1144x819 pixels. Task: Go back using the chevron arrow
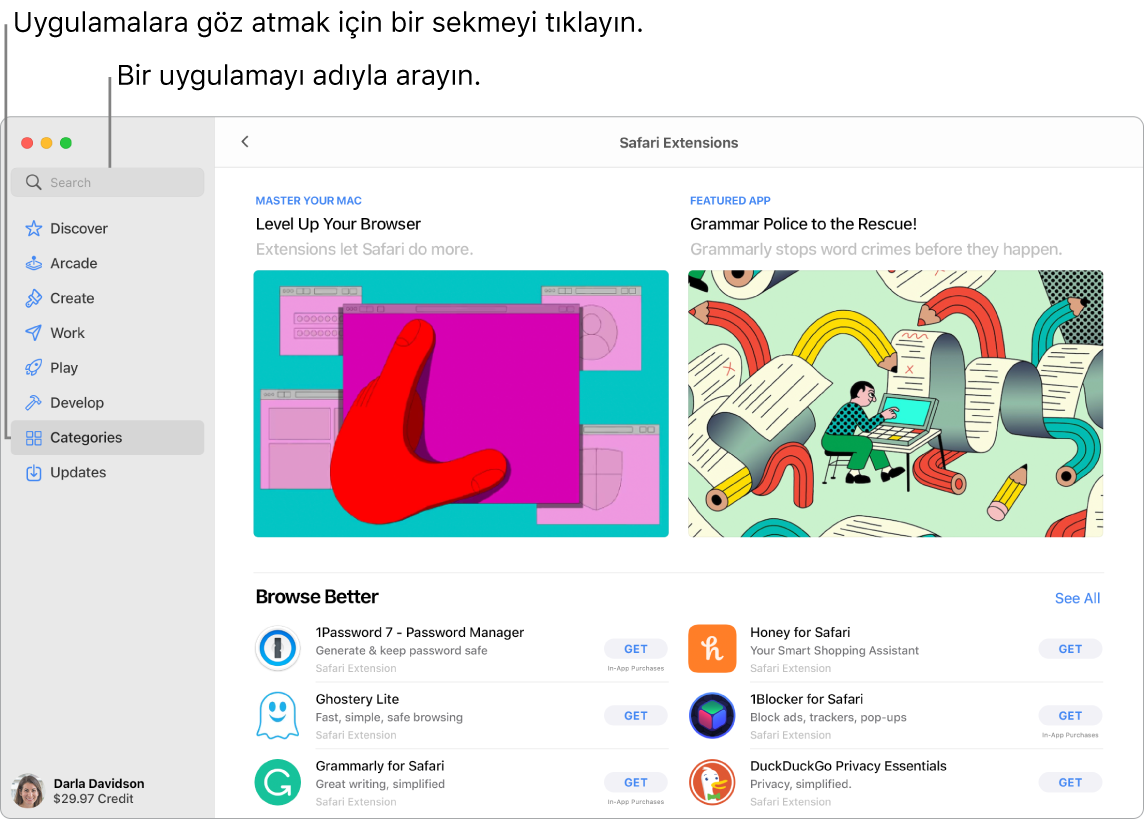pos(245,141)
